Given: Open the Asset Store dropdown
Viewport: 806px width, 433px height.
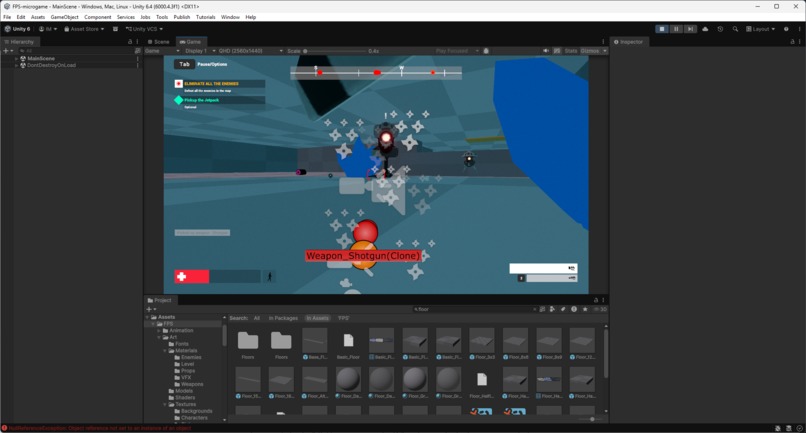Looking at the screenshot, I should (84, 29).
